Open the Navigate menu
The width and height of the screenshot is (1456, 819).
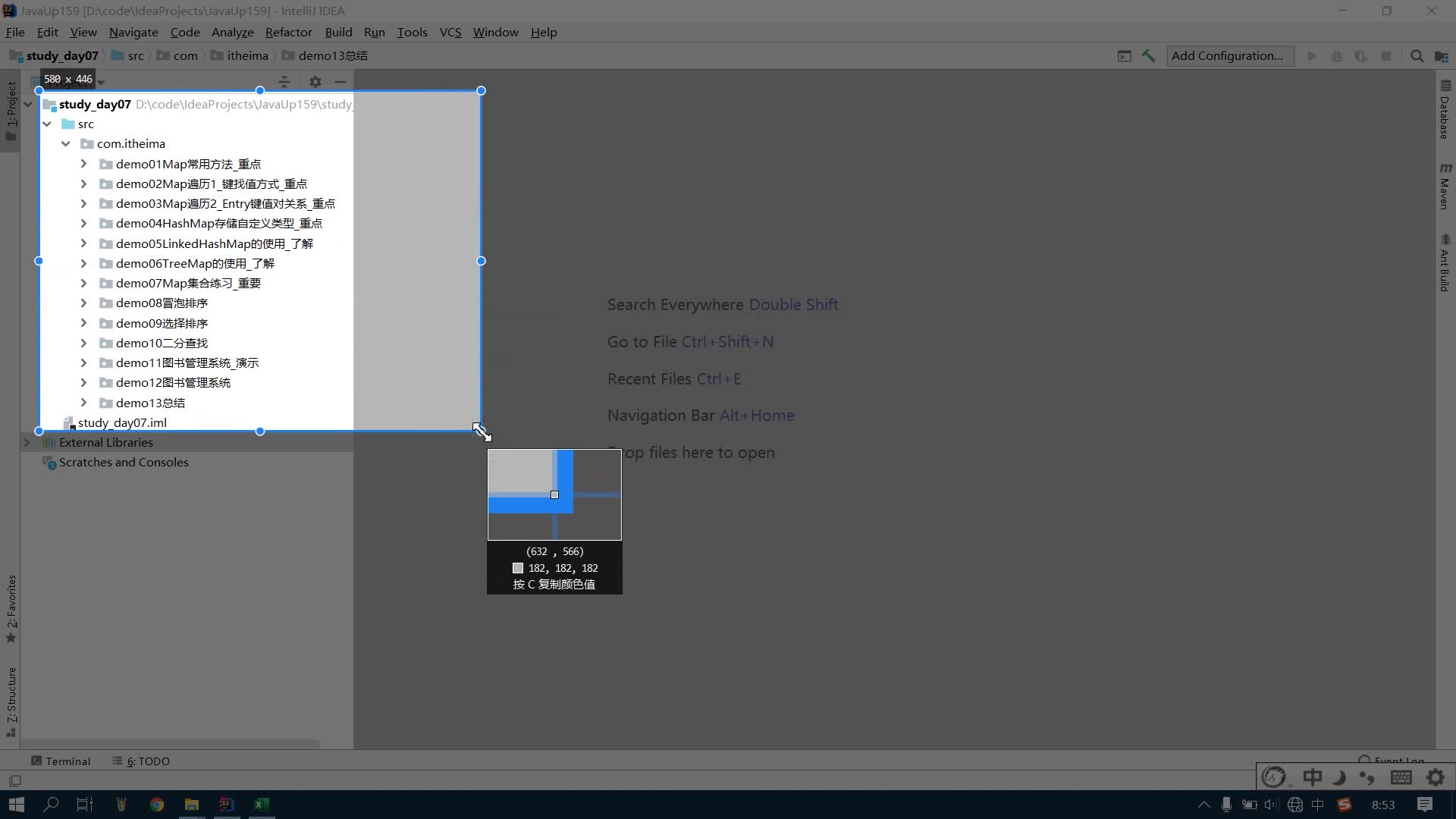coord(133,32)
